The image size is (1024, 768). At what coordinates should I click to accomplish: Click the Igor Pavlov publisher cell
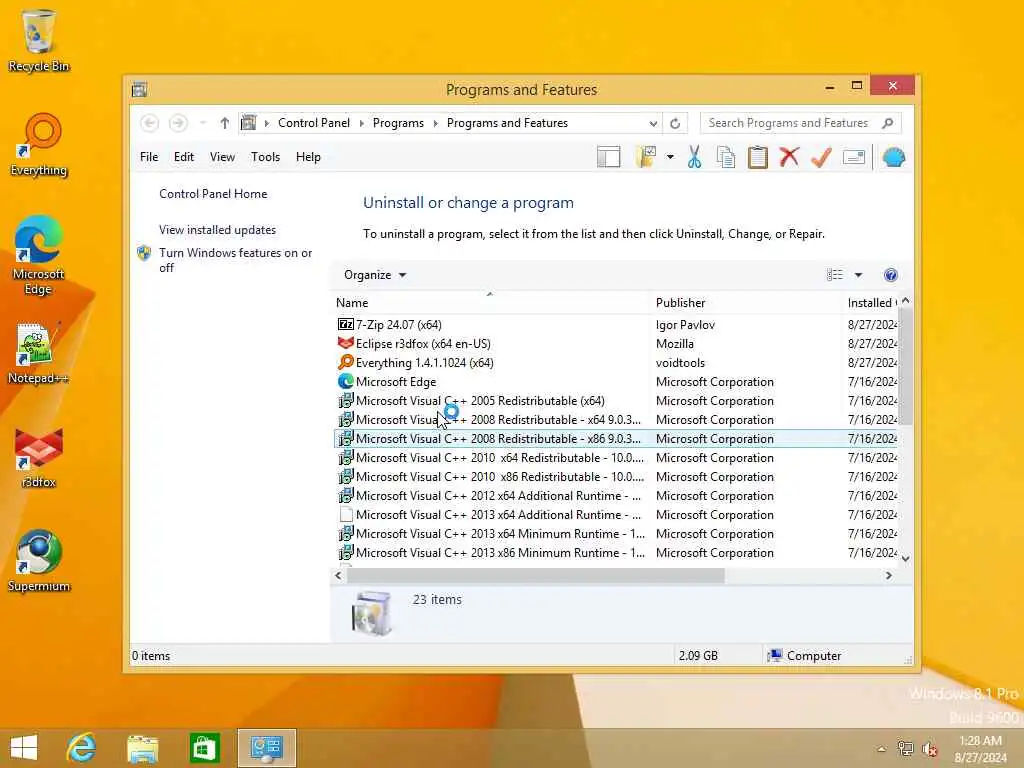coord(685,325)
